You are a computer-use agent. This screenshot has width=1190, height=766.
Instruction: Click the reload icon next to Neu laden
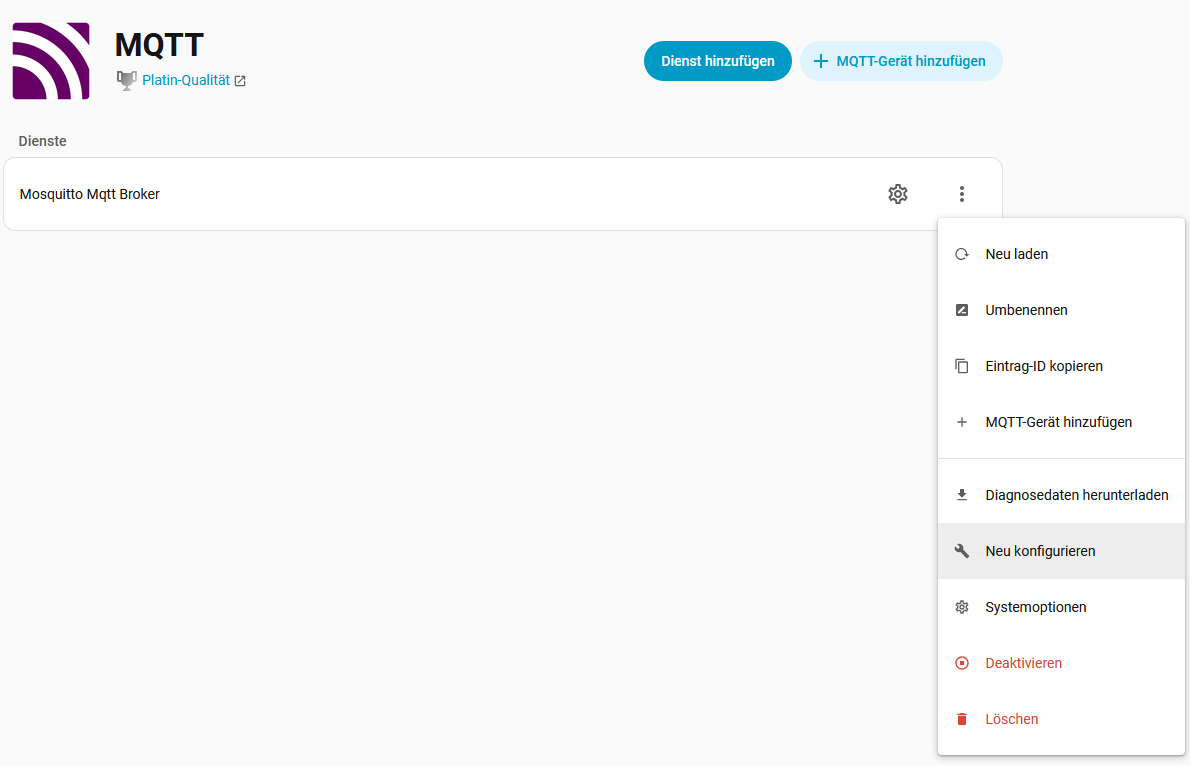tap(962, 254)
